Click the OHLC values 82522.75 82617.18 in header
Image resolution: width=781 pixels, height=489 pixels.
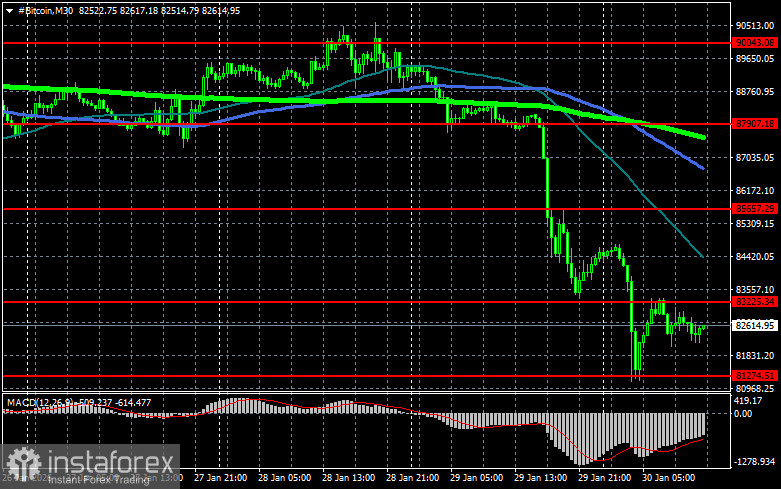pos(119,11)
